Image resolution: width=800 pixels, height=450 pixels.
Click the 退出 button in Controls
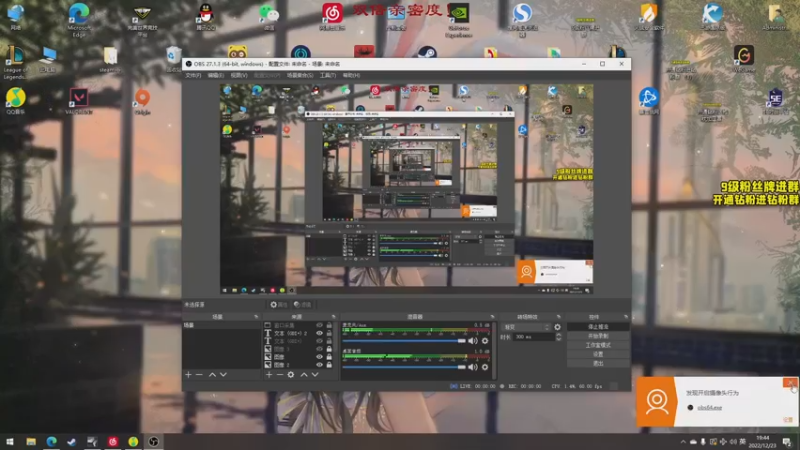pos(598,363)
